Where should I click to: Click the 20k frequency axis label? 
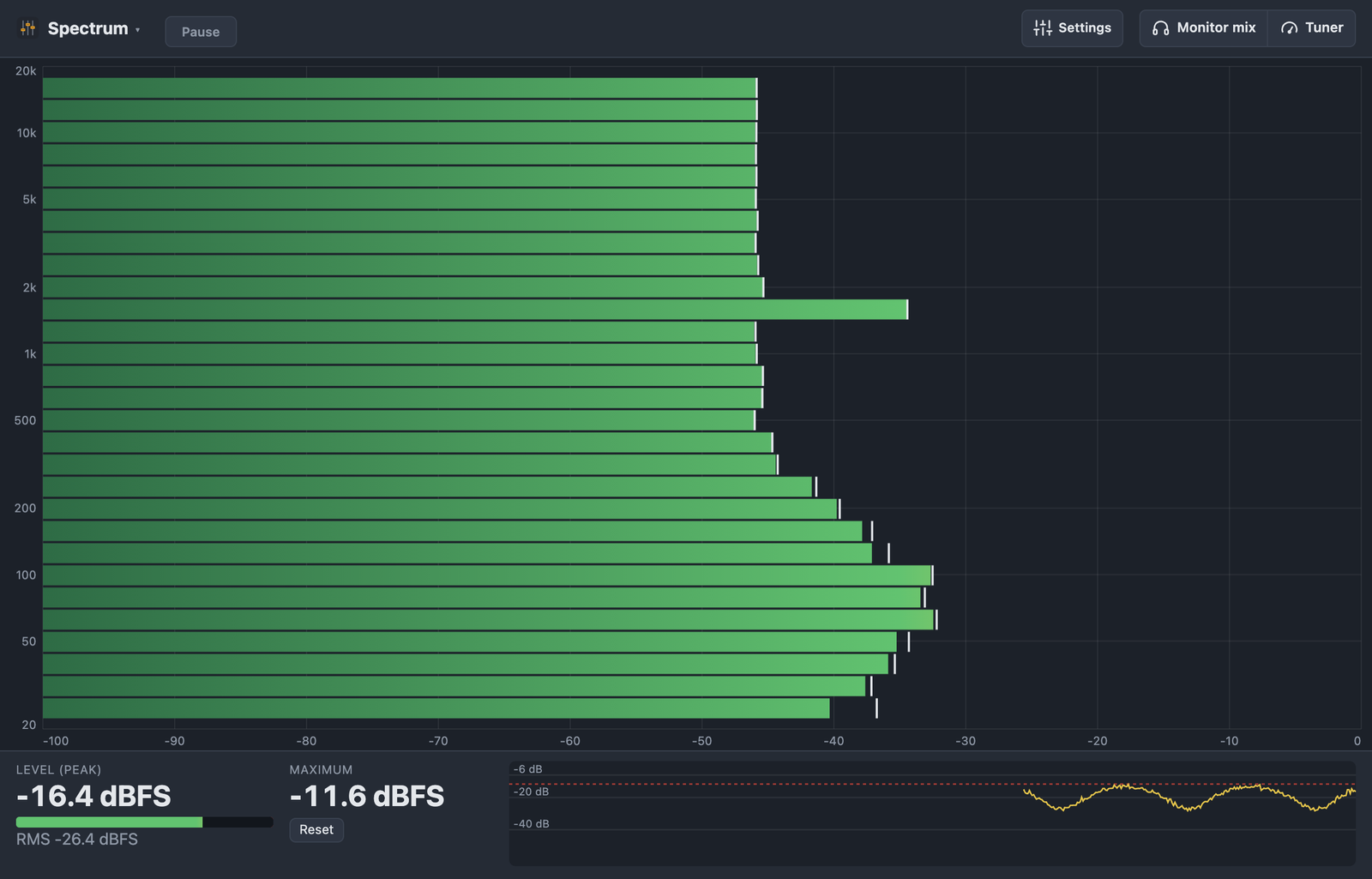26,71
